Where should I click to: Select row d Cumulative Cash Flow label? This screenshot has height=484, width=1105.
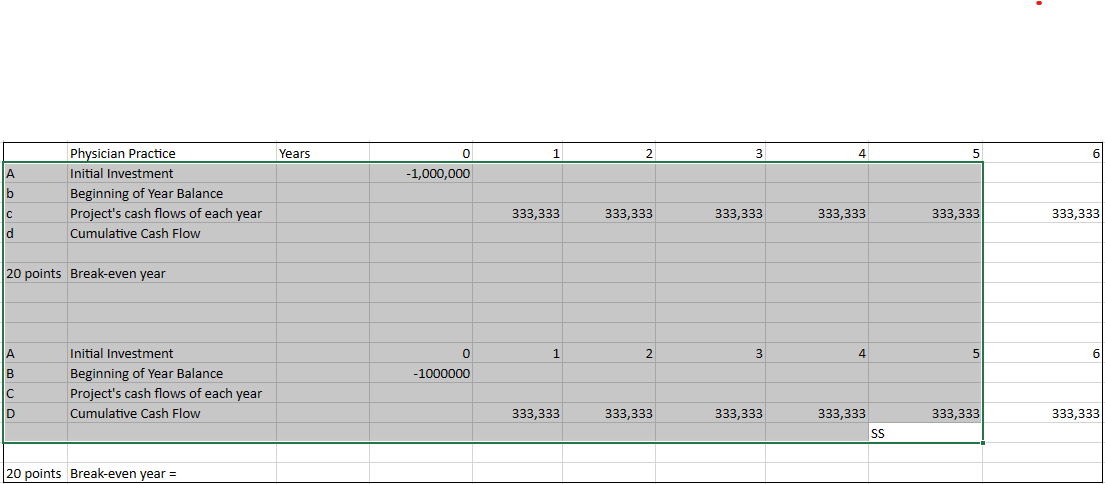point(172,233)
